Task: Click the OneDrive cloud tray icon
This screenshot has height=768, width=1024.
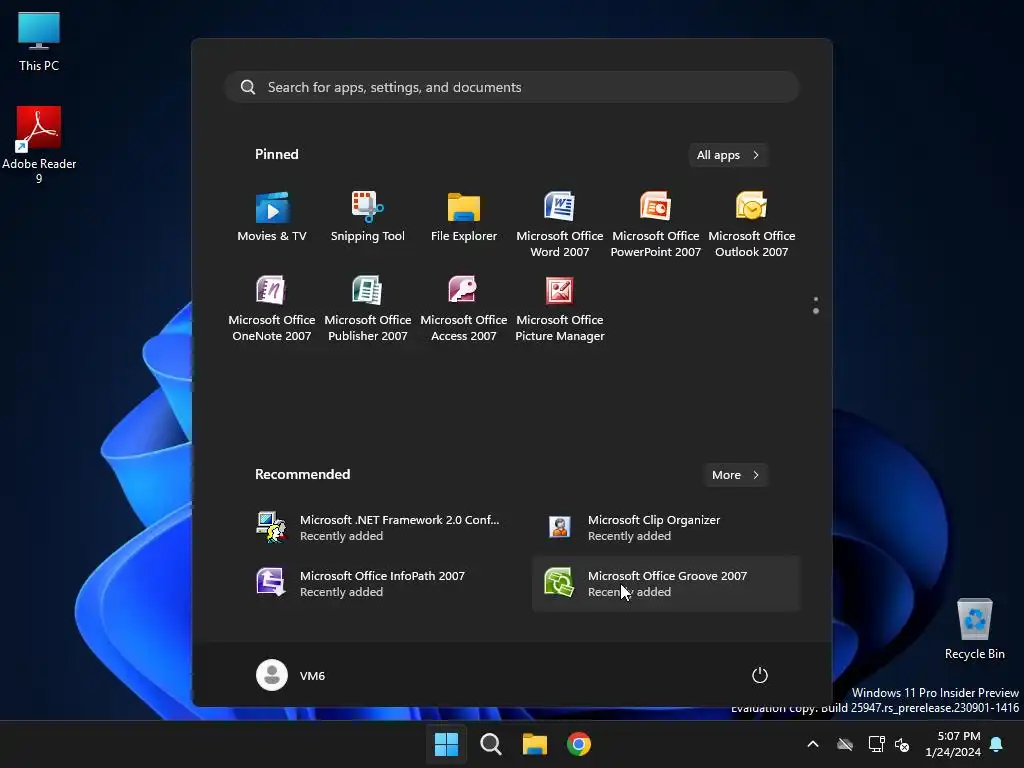Action: click(x=845, y=744)
